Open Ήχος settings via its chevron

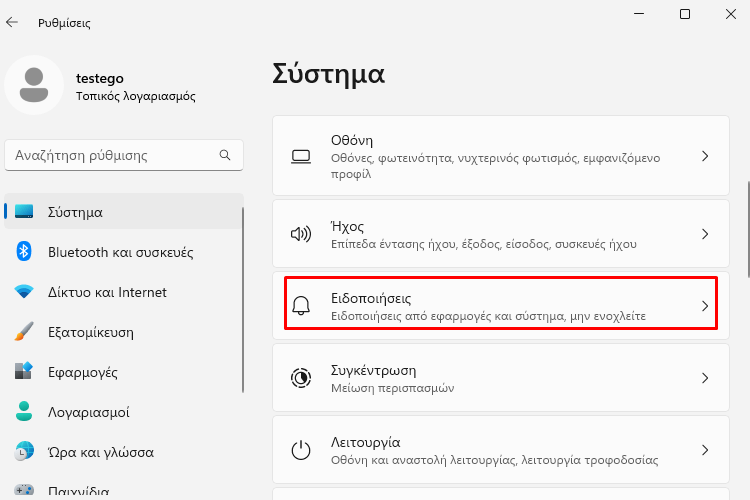click(x=705, y=234)
